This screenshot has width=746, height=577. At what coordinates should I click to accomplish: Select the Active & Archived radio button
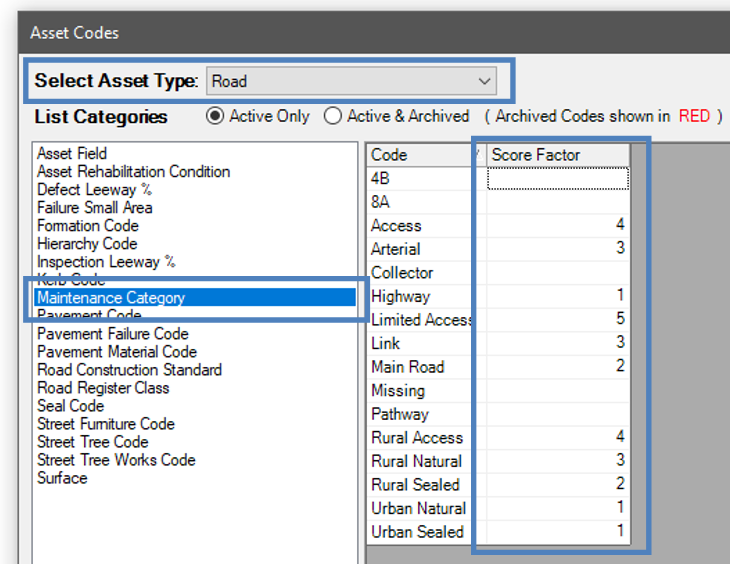point(333,116)
